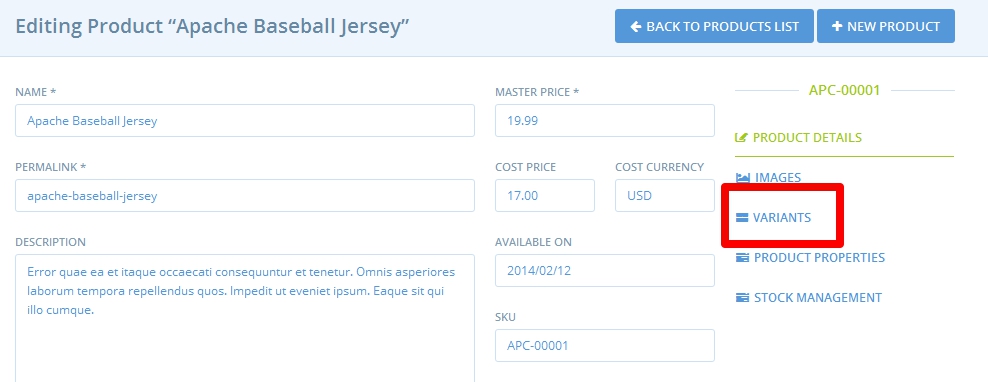The height and width of the screenshot is (382, 988).
Task: Click the icon beside Stock Management
Action: 742,298
